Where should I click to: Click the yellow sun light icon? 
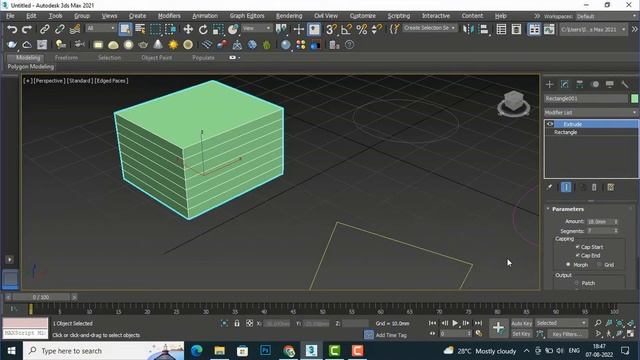pyautogui.click(x=173, y=45)
